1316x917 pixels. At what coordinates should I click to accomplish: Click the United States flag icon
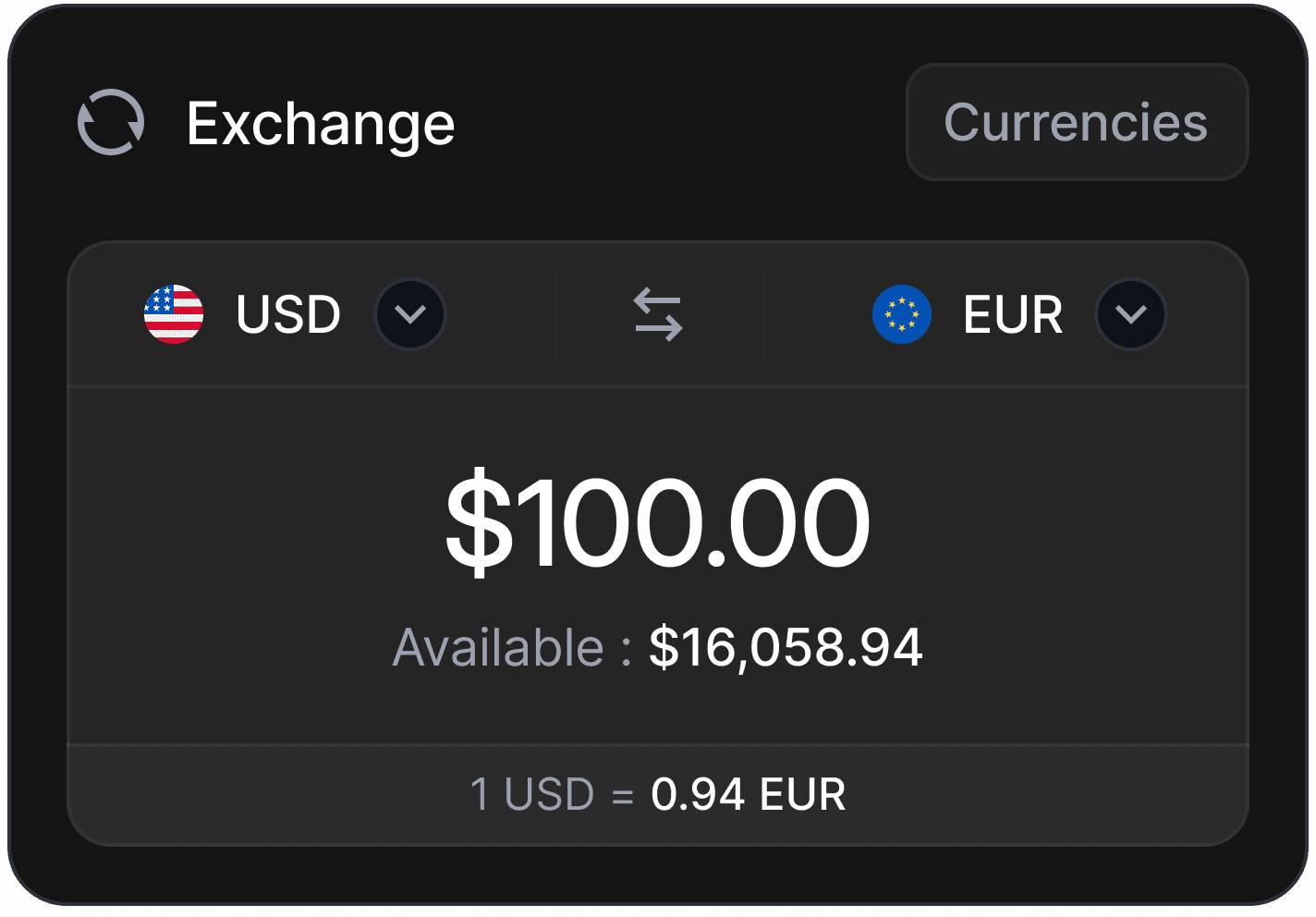(x=174, y=314)
